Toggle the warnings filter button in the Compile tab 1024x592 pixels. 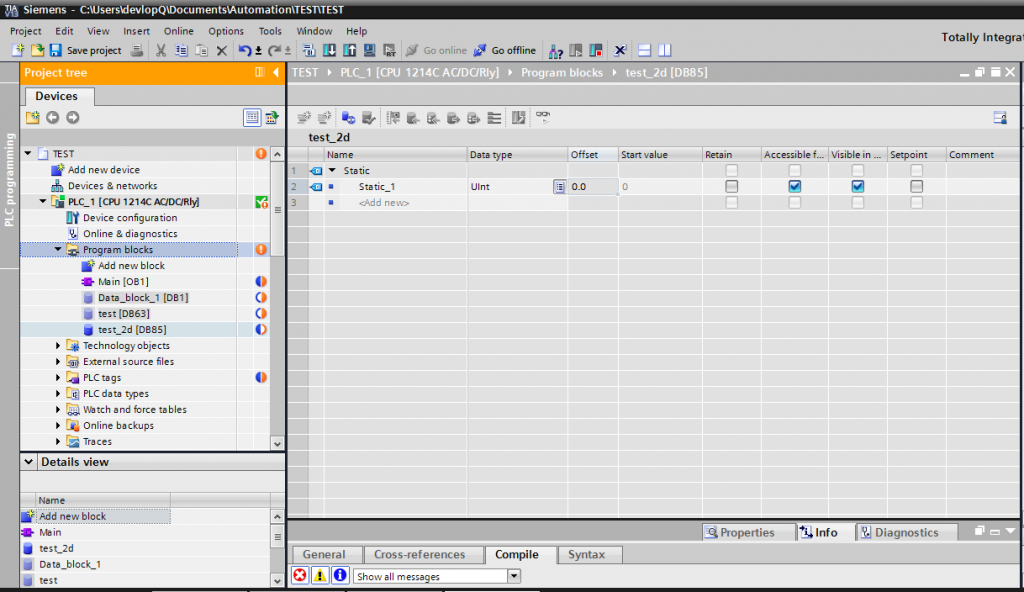click(320, 576)
